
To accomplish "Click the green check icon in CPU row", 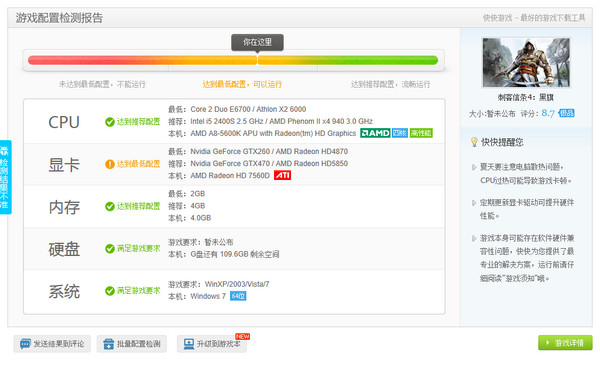I will point(110,122).
